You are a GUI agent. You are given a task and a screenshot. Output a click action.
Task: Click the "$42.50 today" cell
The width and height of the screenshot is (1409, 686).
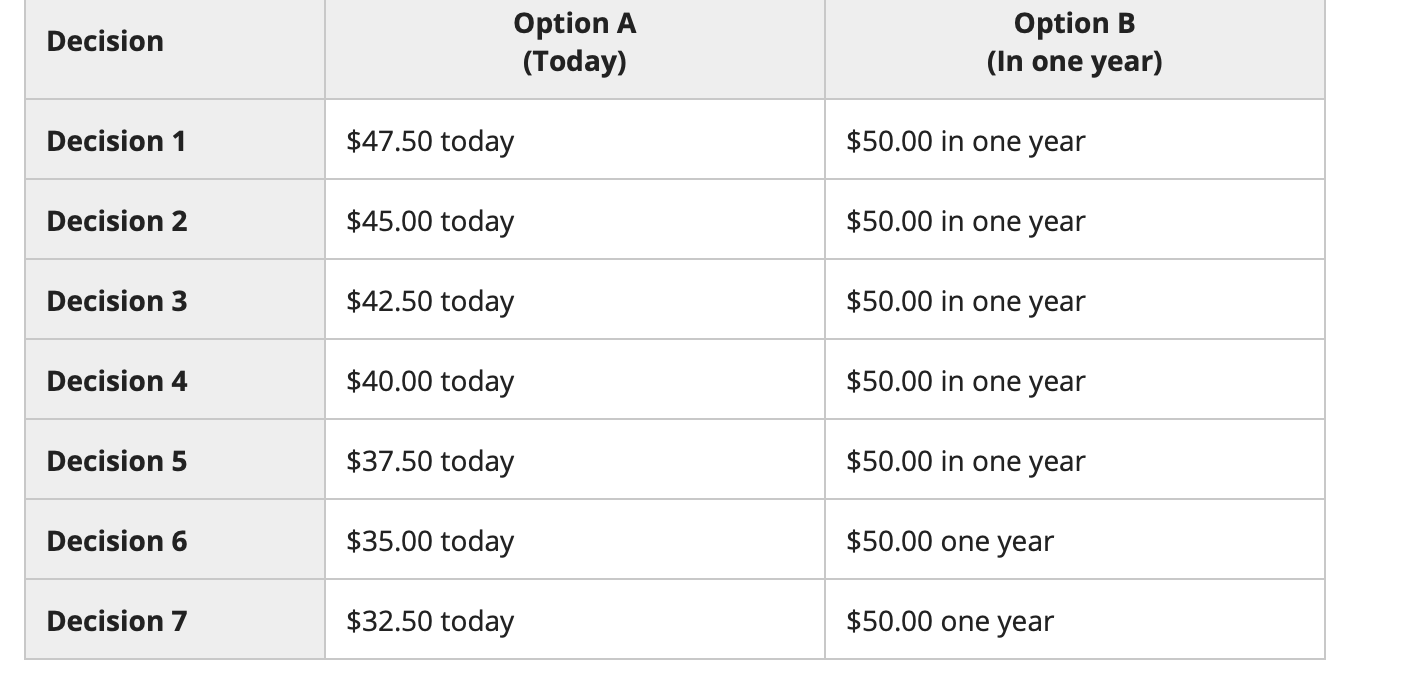[430, 301]
